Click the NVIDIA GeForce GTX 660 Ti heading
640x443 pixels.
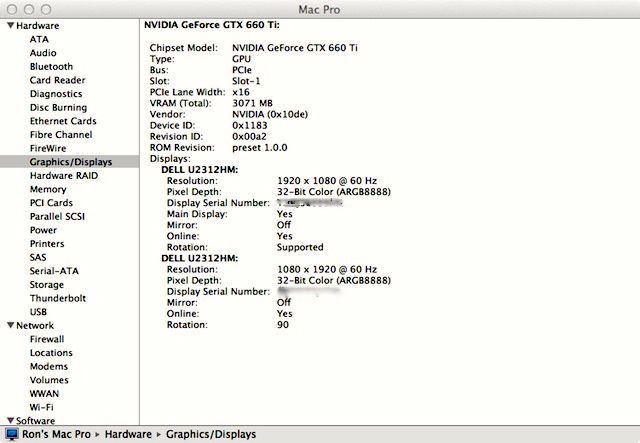[212, 25]
